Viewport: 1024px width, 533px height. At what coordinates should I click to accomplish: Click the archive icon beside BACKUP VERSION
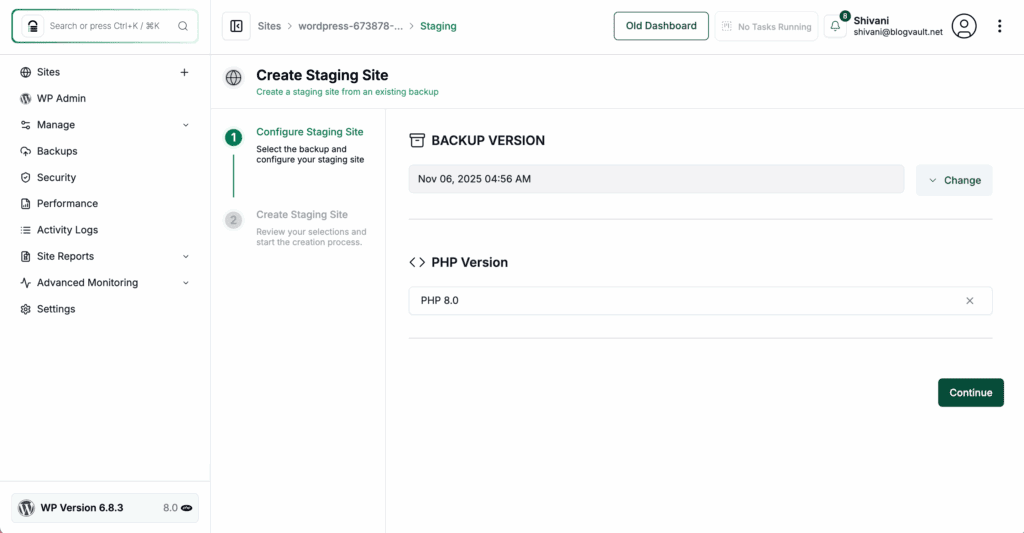(417, 140)
